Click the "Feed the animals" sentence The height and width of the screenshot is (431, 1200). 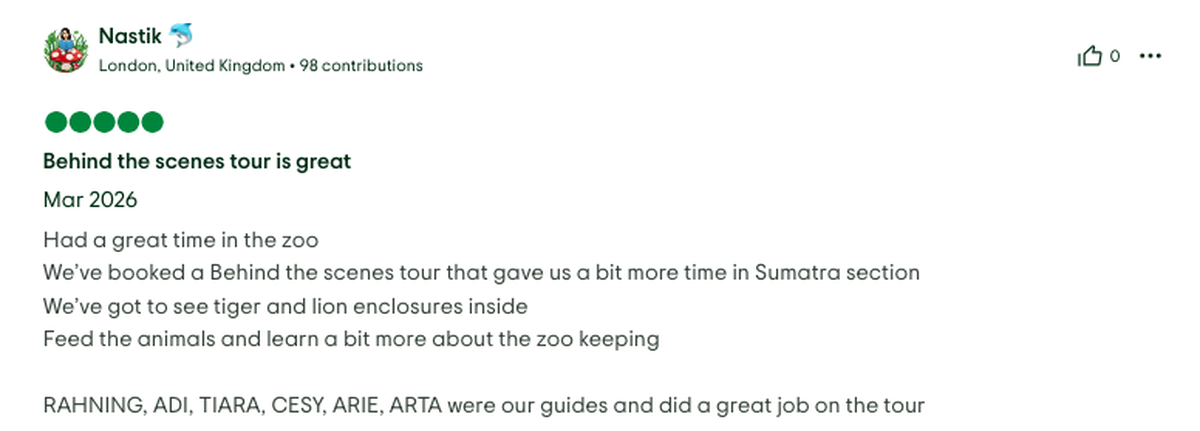pyautogui.click(x=351, y=338)
